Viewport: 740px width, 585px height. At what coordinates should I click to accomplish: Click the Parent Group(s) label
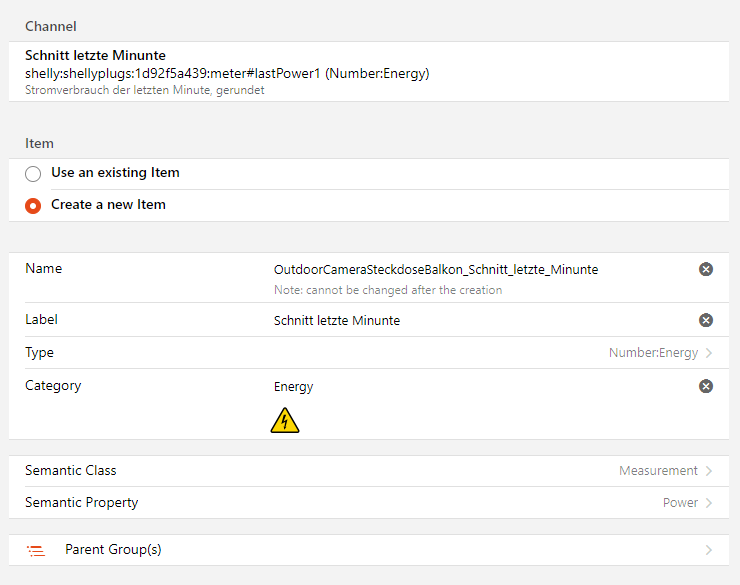pyautogui.click(x=113, y=550)
